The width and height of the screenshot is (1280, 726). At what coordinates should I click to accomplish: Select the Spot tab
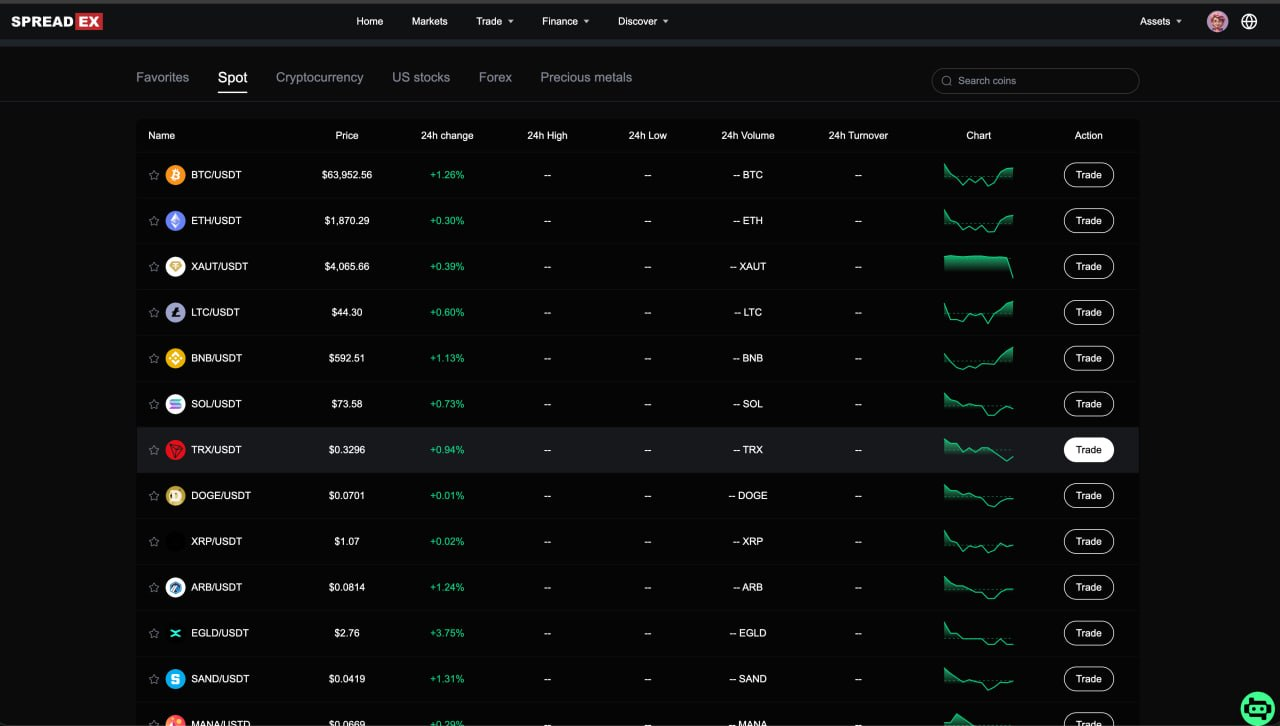point(232,77)
